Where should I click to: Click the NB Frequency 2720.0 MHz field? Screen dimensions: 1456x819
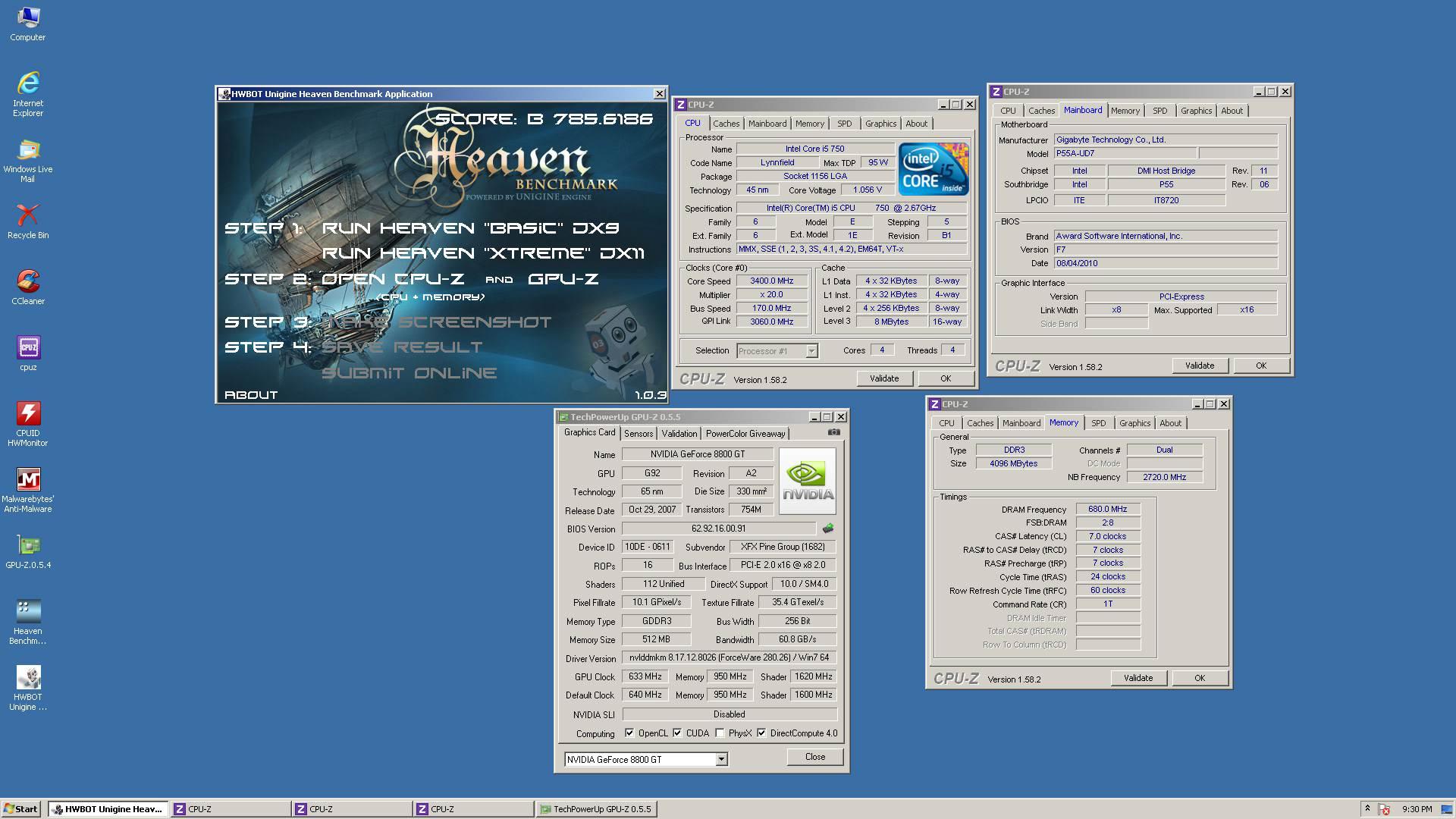pyautogui.click(x=1164, y=478)
